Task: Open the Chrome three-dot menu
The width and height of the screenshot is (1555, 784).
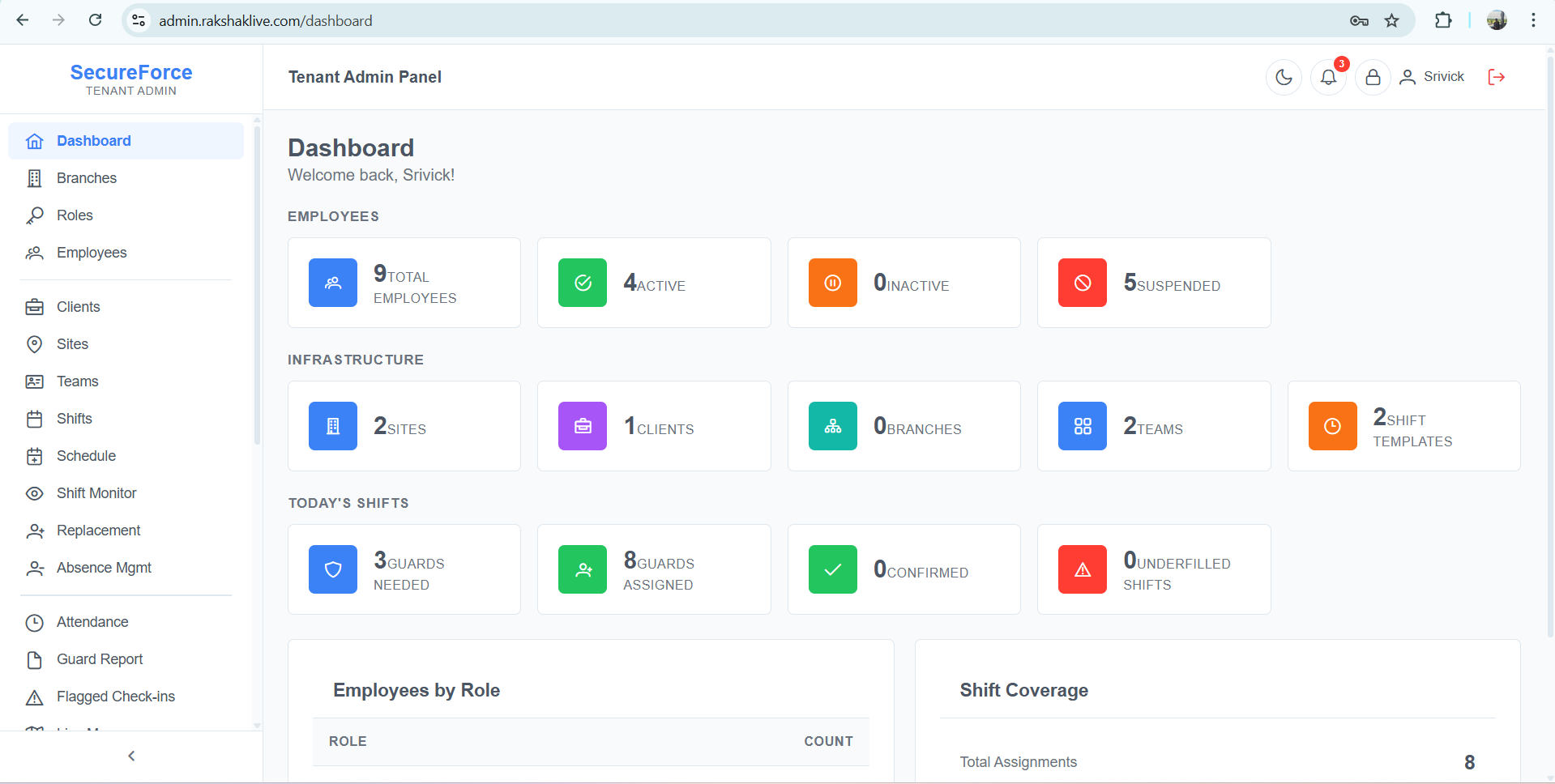Action: 1532,21
